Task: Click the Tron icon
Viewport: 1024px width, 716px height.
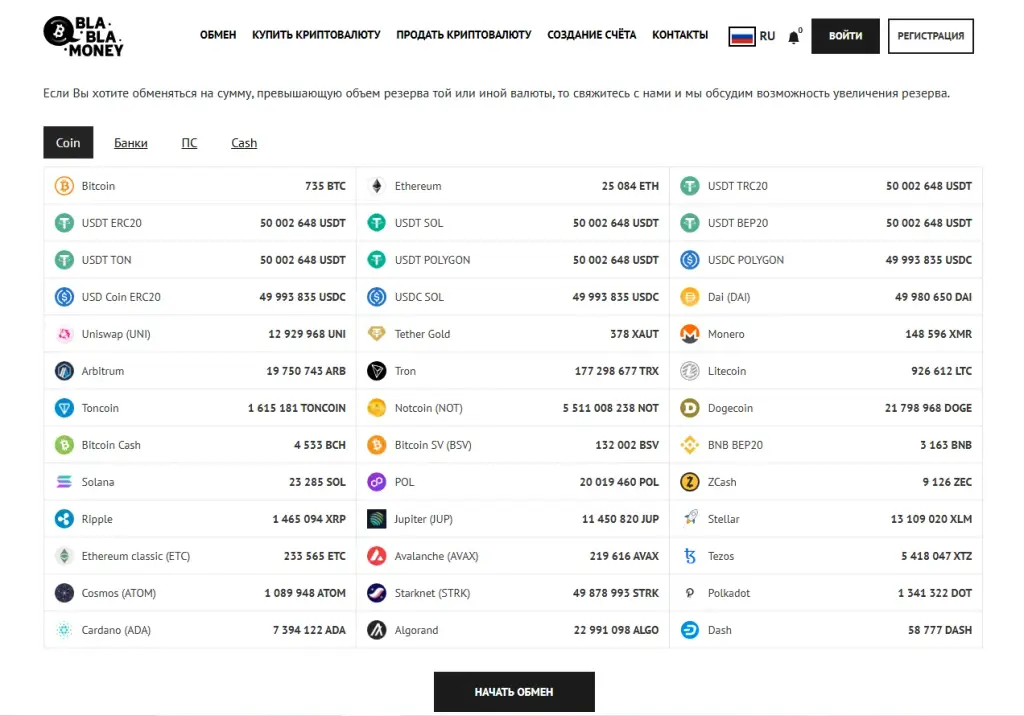Action: point(377,371)
